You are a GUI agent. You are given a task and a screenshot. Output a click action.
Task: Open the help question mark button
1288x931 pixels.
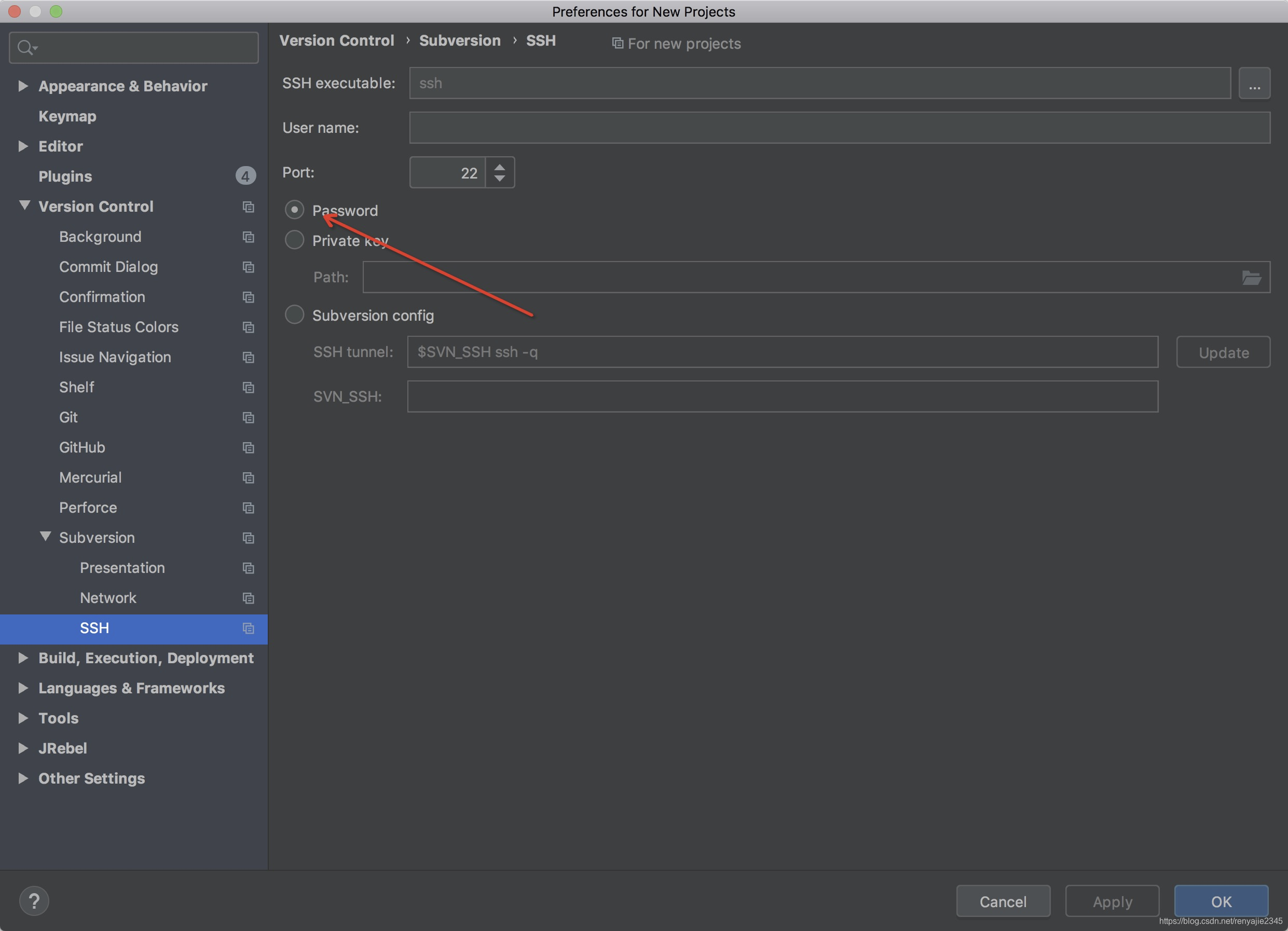(34, 901)
